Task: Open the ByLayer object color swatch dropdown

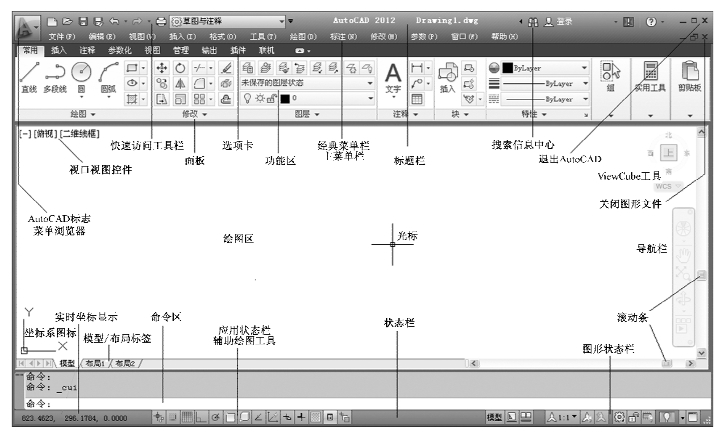Action: pyautogui.click(x=545, y=68)
